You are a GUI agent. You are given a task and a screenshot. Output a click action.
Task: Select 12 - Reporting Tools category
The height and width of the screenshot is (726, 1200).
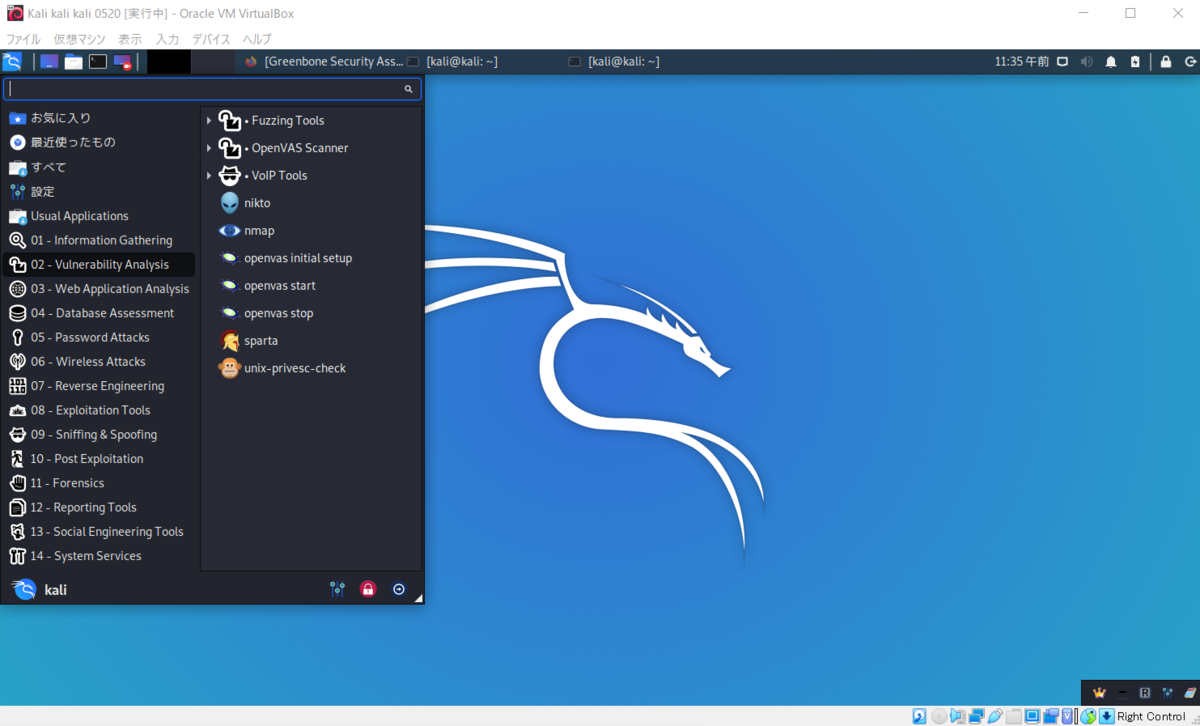[100, 507]
